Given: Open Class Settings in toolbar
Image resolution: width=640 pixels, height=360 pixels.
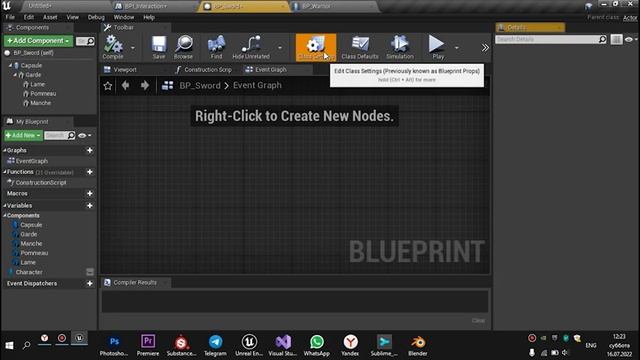Looking at the screenshot, I should point(316,47).
